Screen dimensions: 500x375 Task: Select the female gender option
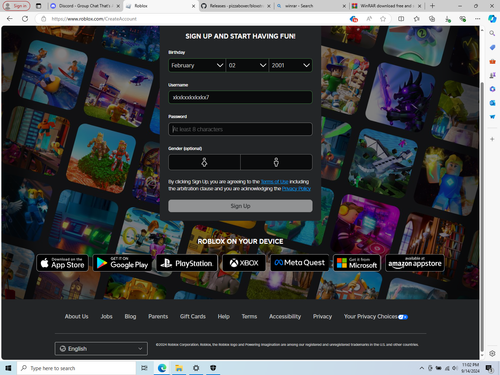(x=204, y=162)
